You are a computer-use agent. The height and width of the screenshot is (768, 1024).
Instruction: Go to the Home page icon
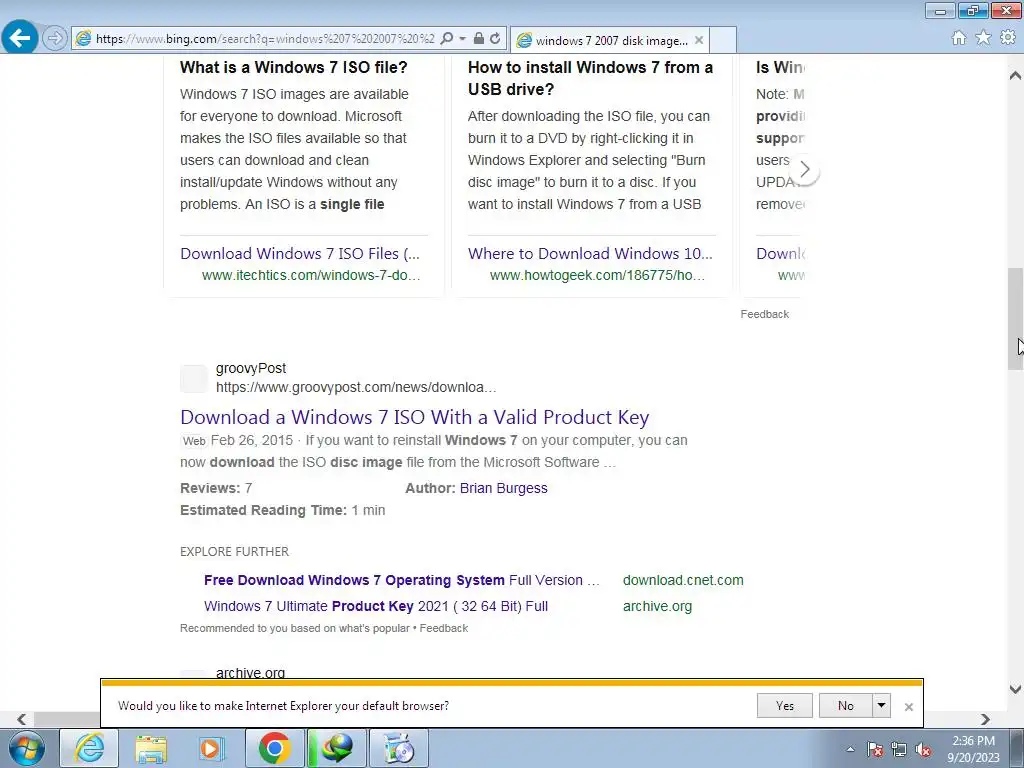959,38
